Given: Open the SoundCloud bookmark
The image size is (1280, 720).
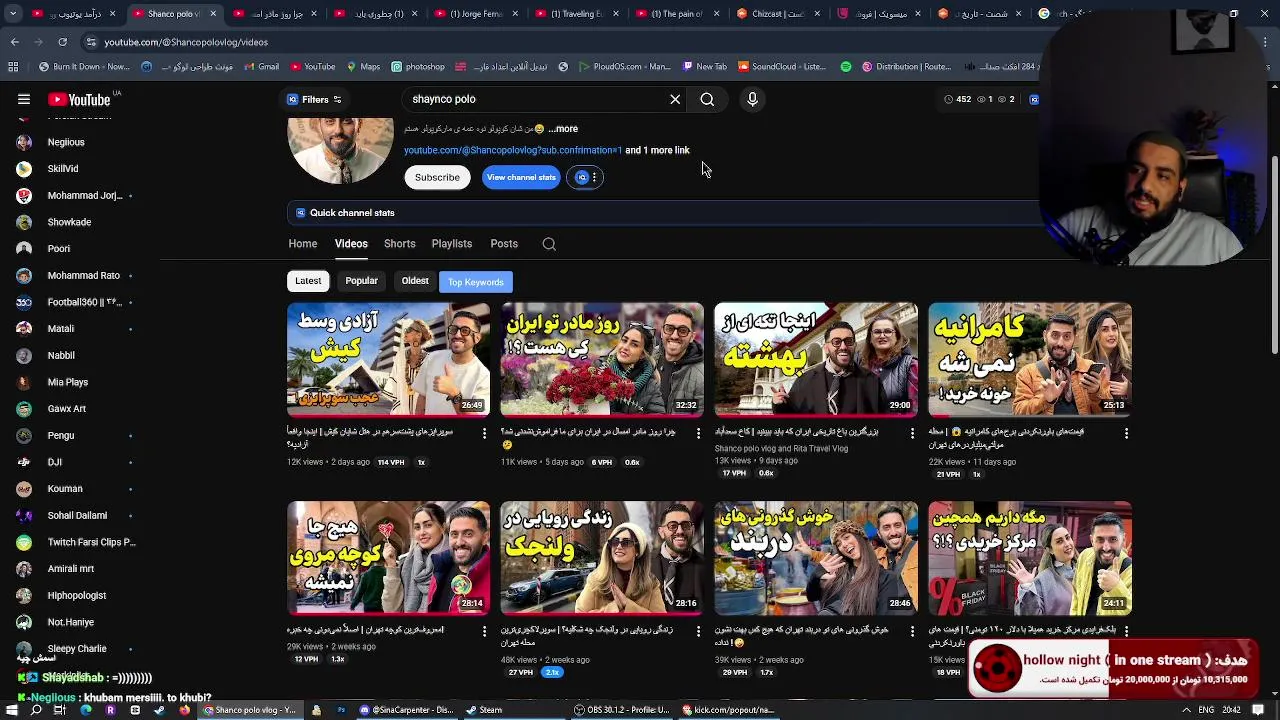Looking at the screenshot, I should pos(781,67).
